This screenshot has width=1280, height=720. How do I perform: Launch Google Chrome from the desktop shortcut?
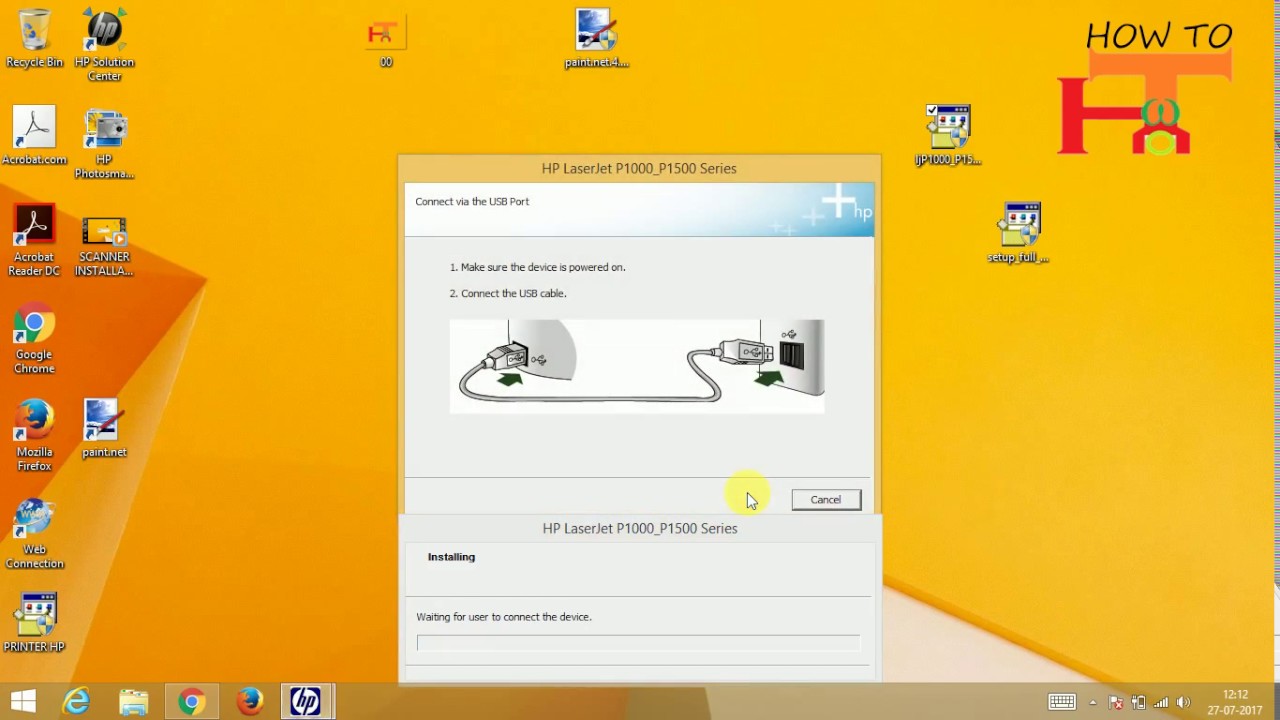point(34,338)
